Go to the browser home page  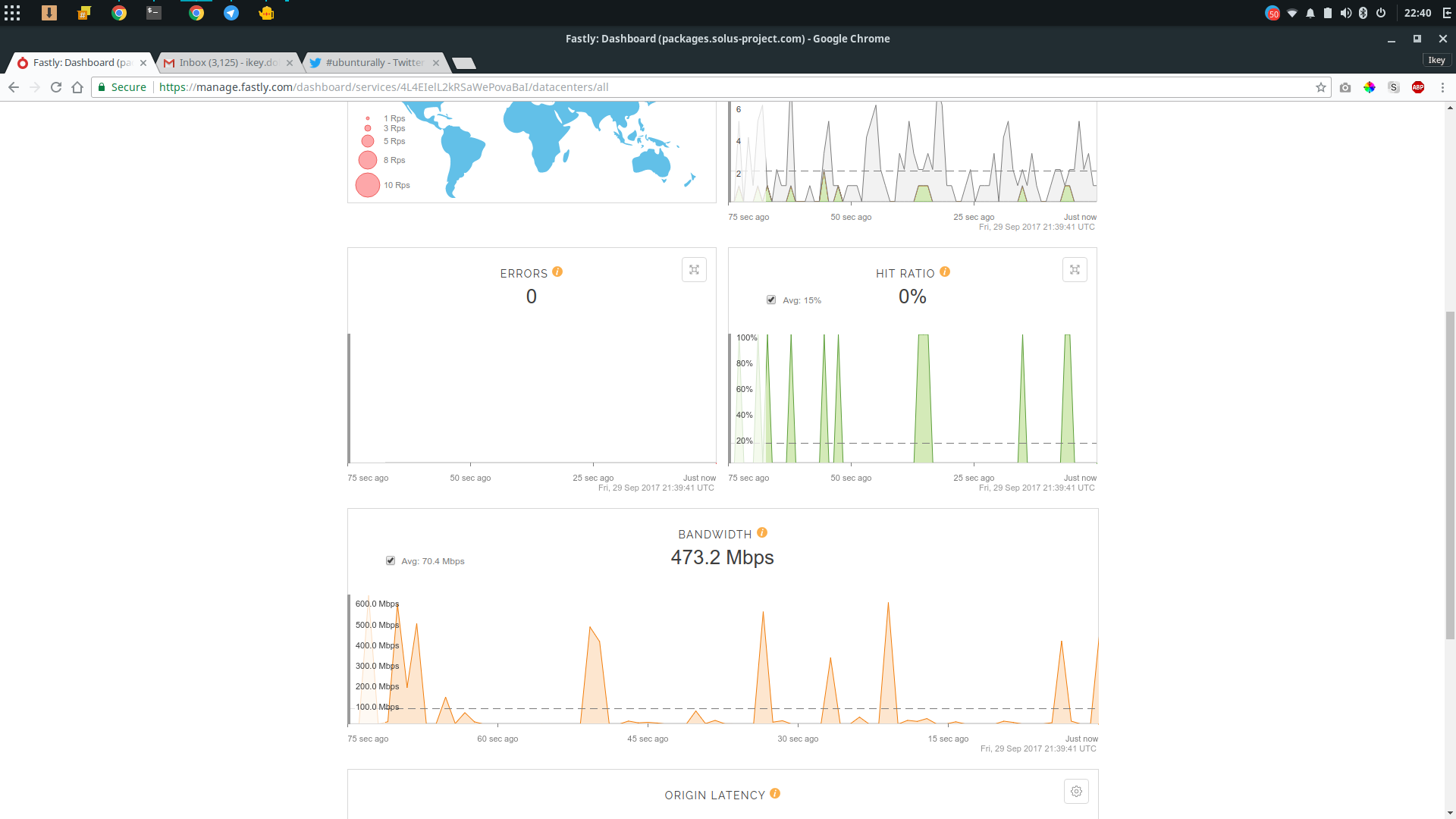(77, 87)
